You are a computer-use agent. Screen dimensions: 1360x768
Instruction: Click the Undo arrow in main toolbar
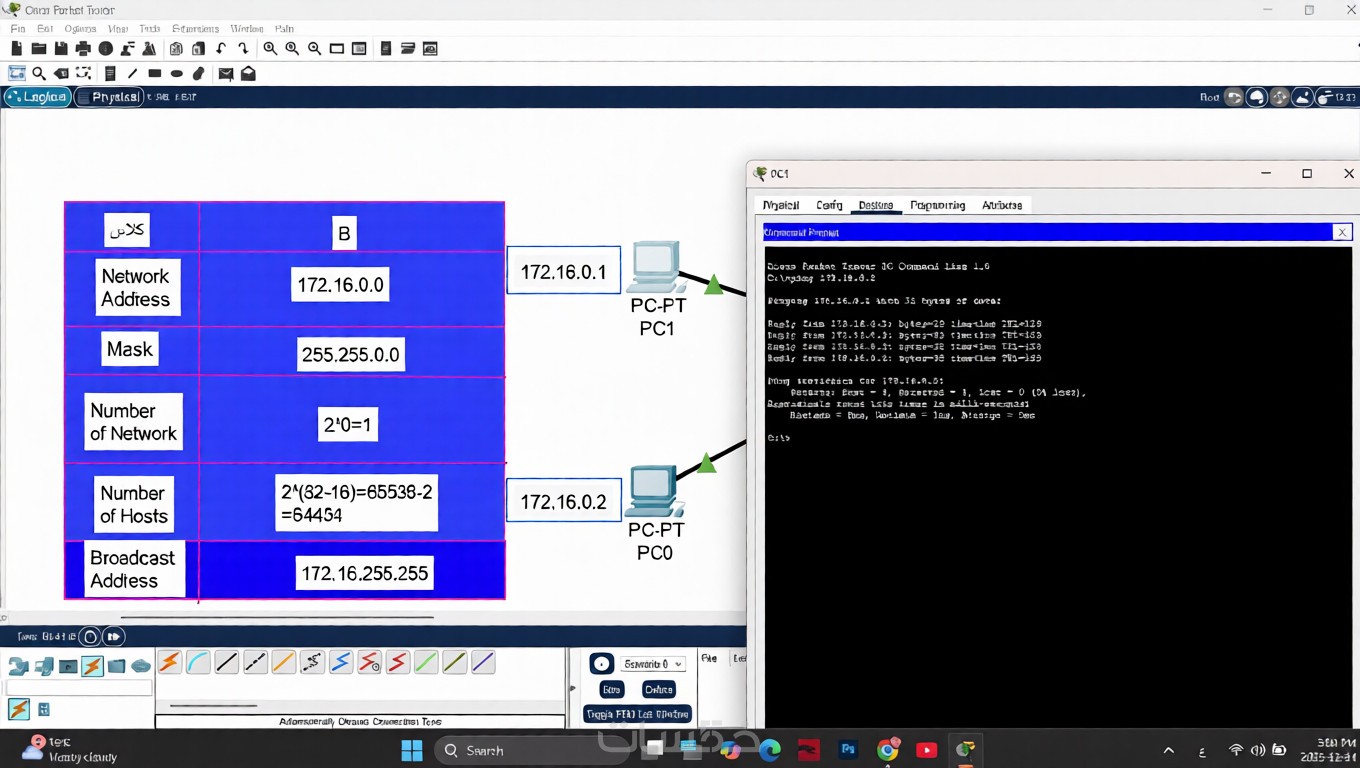[221, 48]
